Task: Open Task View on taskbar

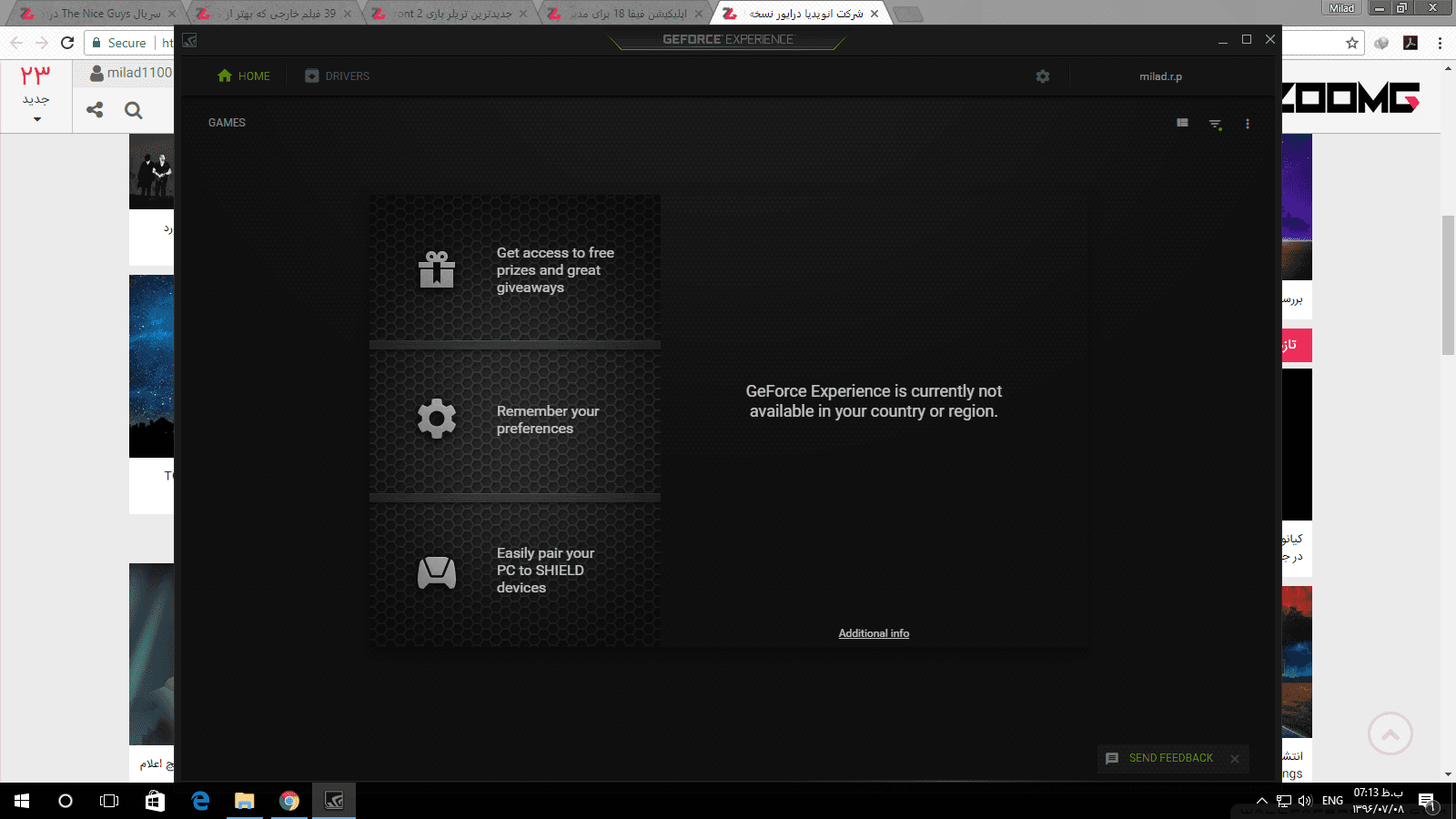Action: (x=109, y=801)
